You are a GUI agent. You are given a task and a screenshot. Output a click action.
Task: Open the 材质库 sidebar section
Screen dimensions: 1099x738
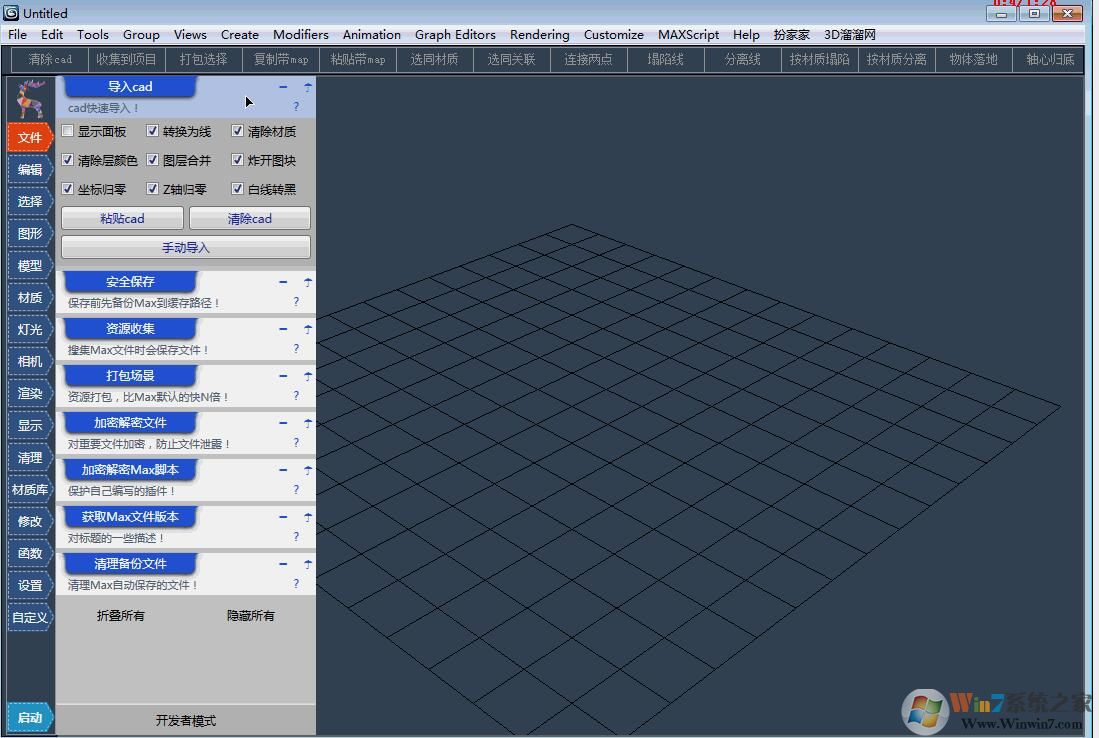pyautogui.click(x=29, y=489)
